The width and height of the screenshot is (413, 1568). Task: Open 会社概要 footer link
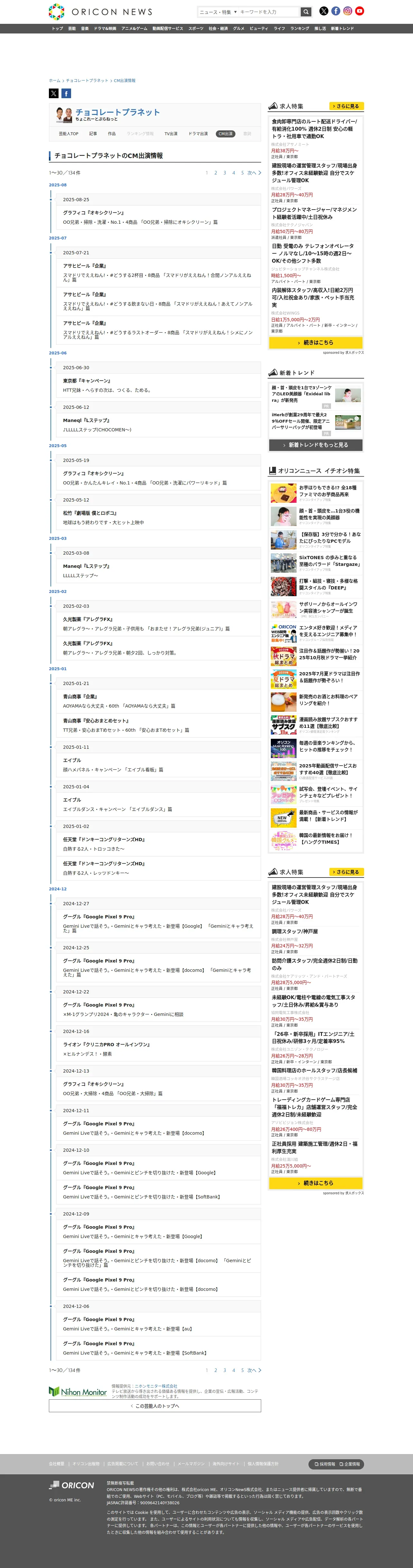(57, 1464)
